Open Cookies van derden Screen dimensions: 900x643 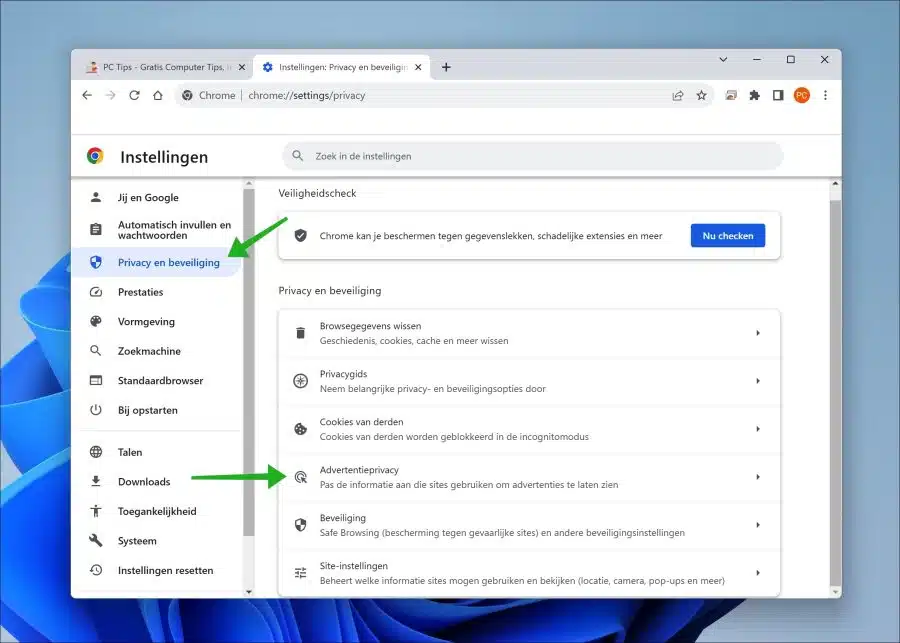point(529,429)
